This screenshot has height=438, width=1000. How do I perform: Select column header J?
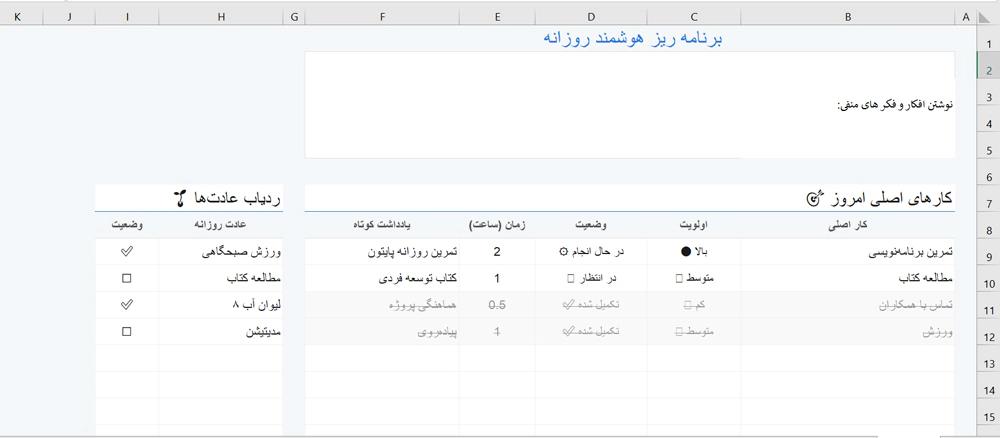coord(69,18)
